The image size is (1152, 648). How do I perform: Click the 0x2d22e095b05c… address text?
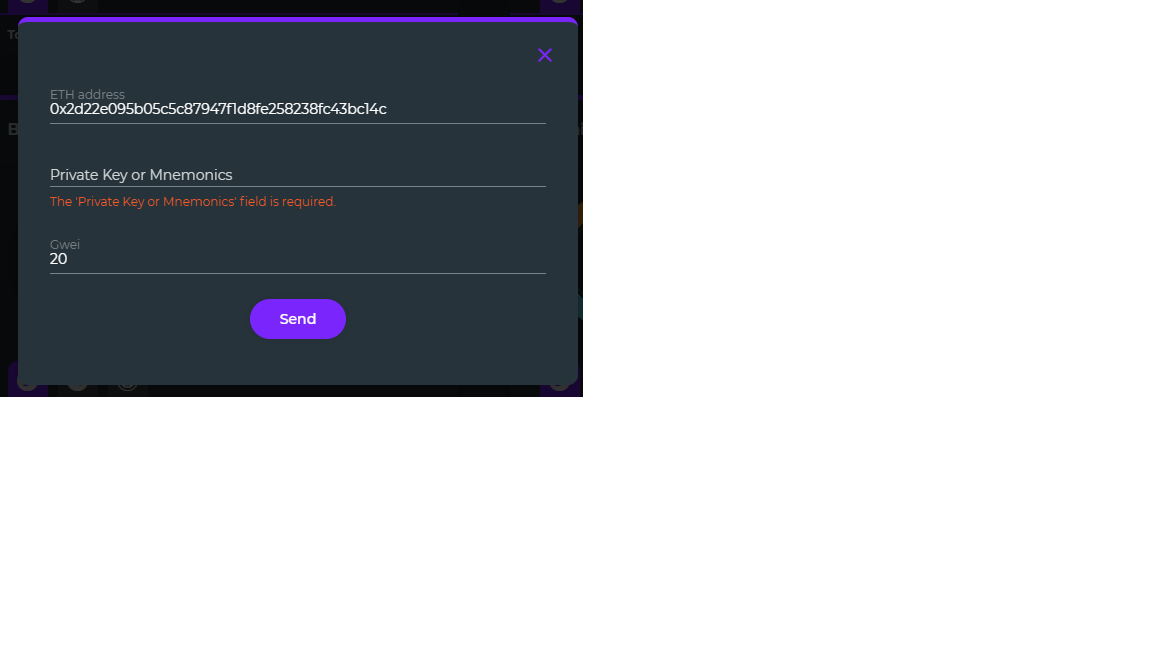click(x=218, y=109)
